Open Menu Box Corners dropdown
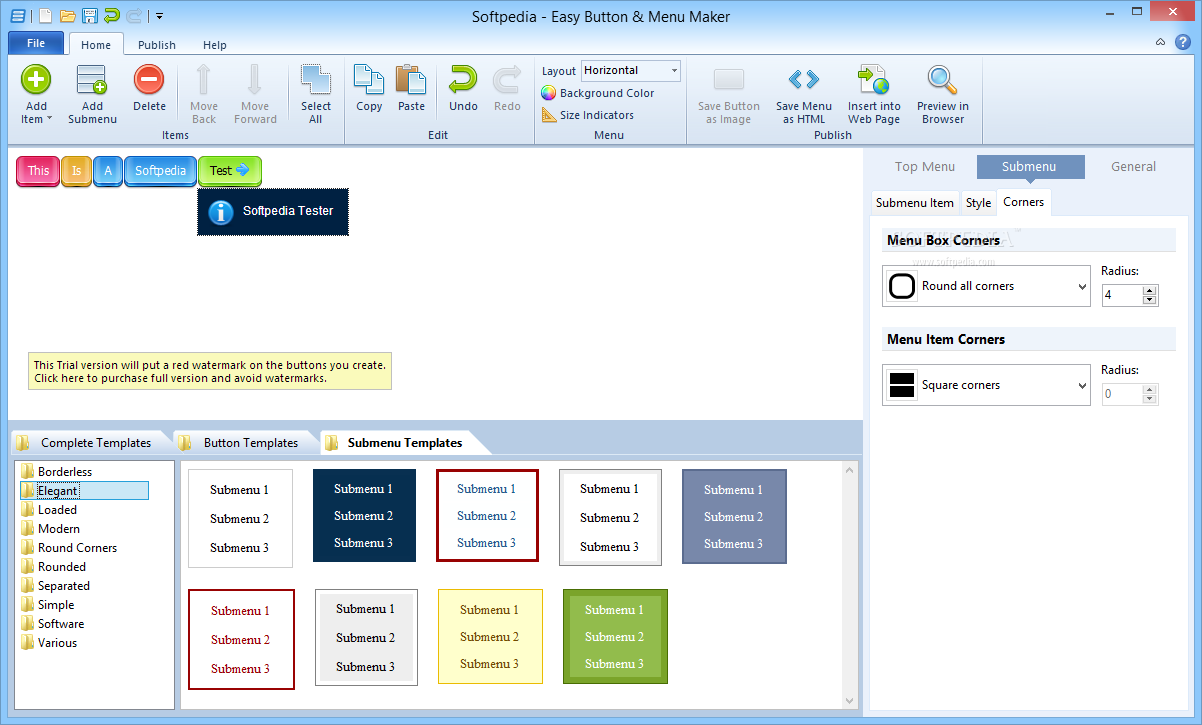The width and height of the screenshot is (1202, 725). [x=986, y=286]
